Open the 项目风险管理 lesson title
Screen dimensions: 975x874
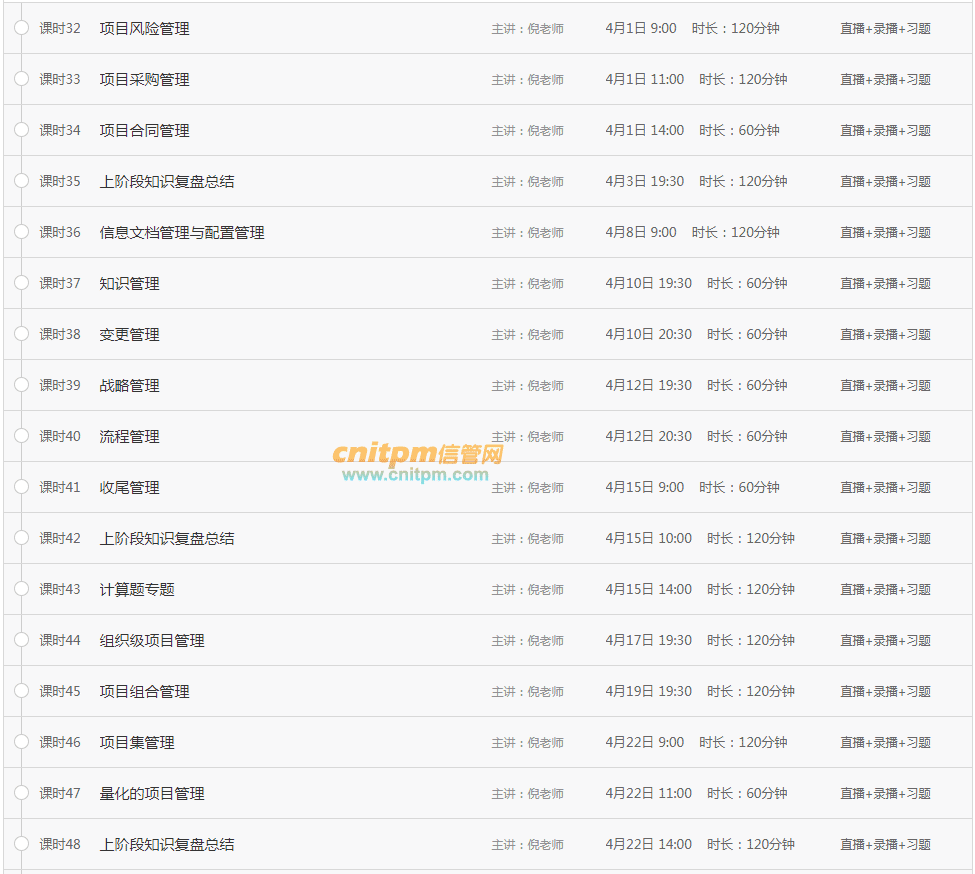[x=144, y=29]
